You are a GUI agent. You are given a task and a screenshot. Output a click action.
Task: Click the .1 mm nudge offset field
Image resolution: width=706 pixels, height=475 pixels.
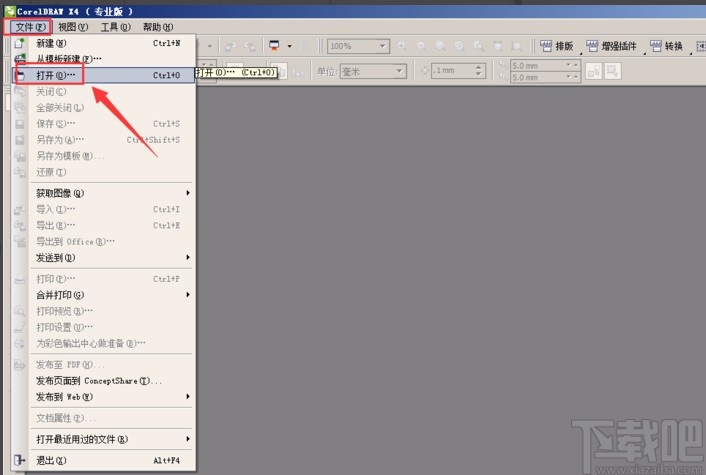click(x=452, y=71)
